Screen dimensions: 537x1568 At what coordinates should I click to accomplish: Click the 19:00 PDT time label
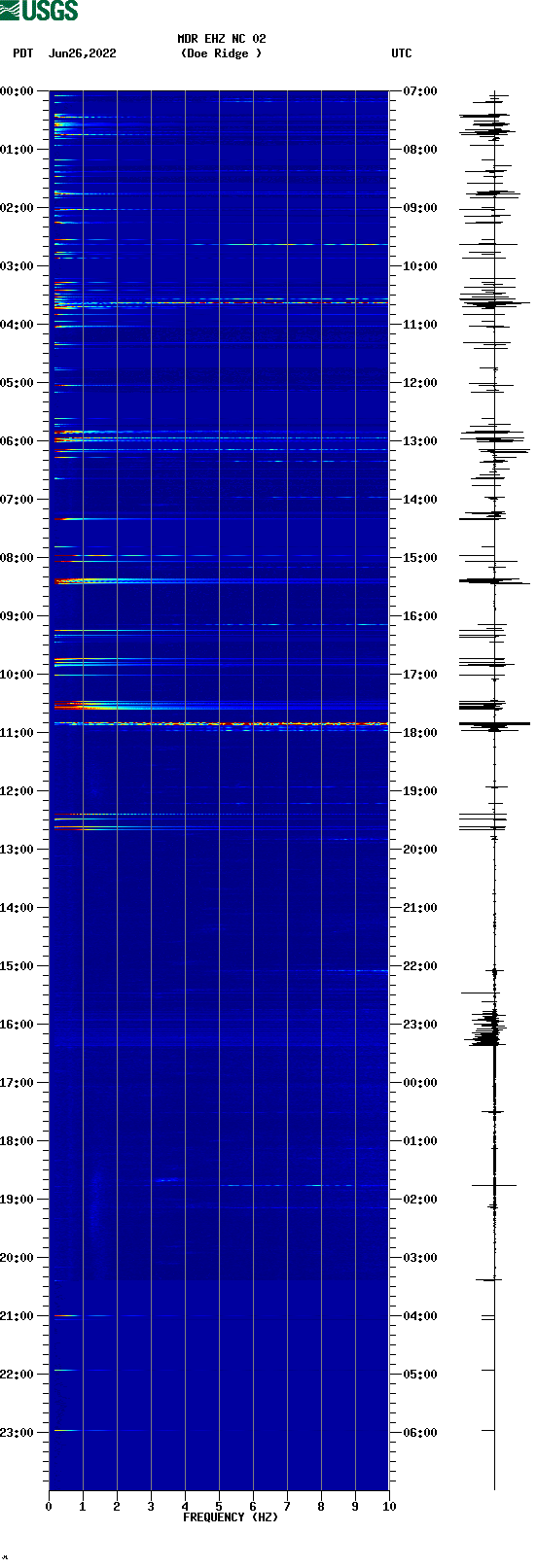18,1200
